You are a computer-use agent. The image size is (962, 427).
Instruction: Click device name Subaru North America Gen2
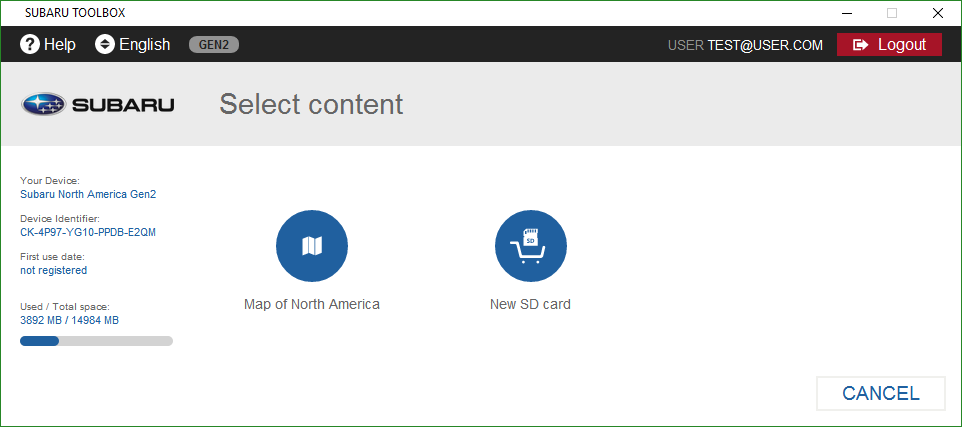click(88, 194)
